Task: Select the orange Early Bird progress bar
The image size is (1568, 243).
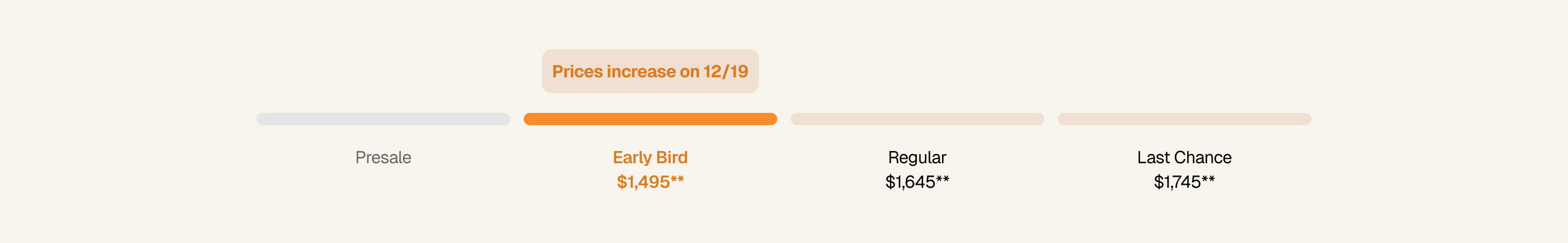Action: click(650, 119)
